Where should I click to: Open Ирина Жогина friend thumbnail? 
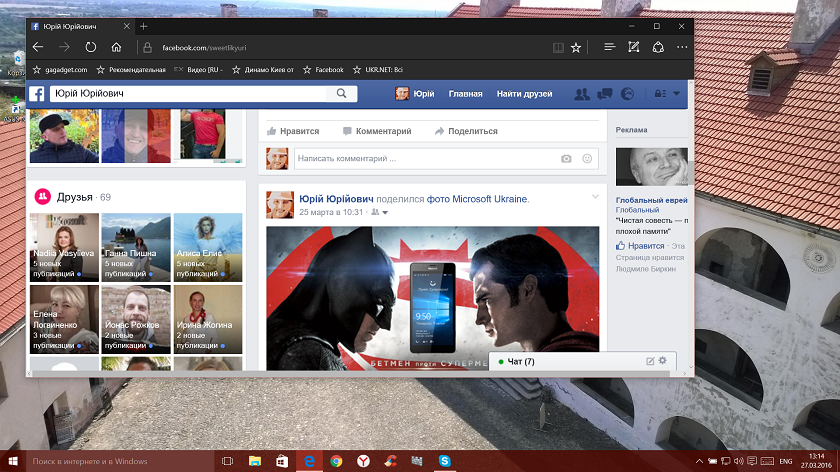click(x=208, y=319)
